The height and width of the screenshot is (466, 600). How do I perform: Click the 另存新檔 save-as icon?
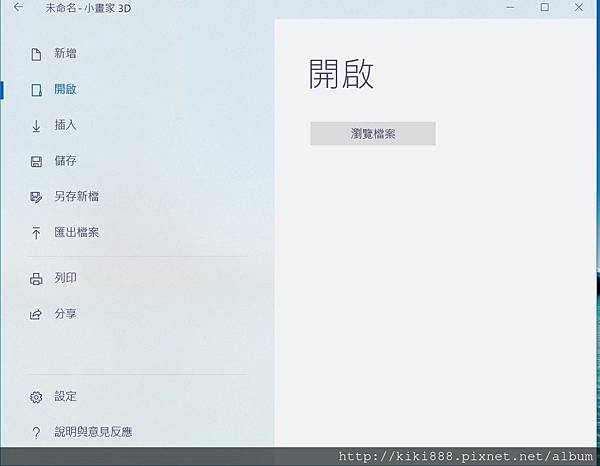click(x=36, y=197)
